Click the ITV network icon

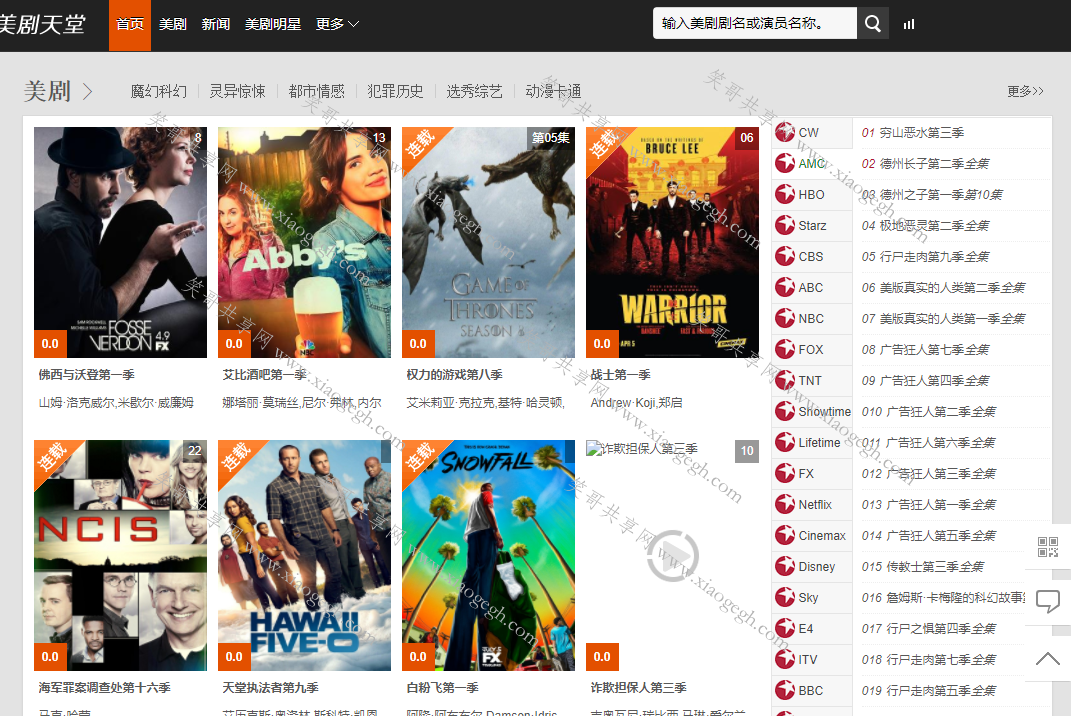(x=785, y=659)
